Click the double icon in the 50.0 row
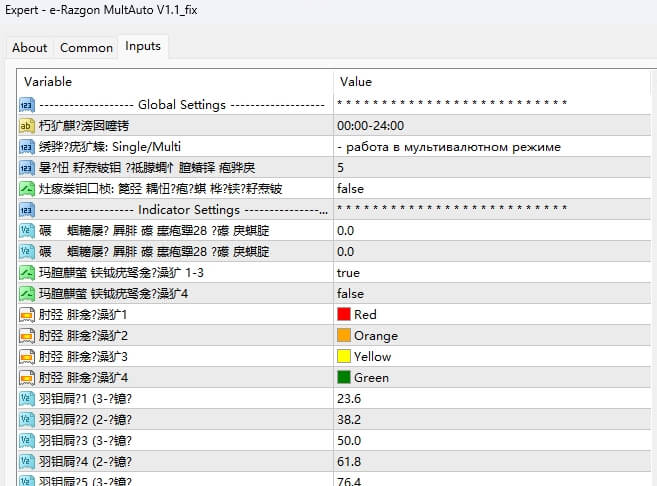Viewport: 657px width, 486px height. (27, 441)
